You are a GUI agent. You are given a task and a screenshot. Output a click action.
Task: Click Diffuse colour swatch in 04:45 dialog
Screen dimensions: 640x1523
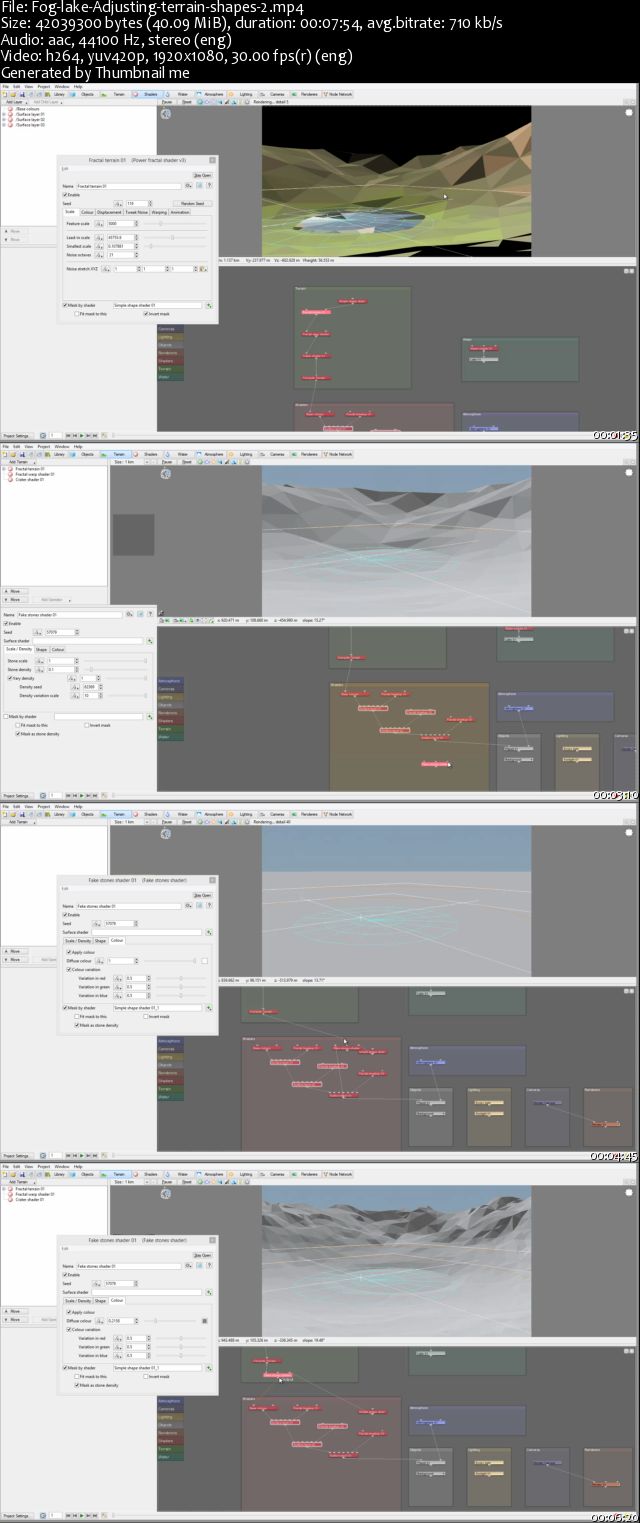(x=204, y=961)
